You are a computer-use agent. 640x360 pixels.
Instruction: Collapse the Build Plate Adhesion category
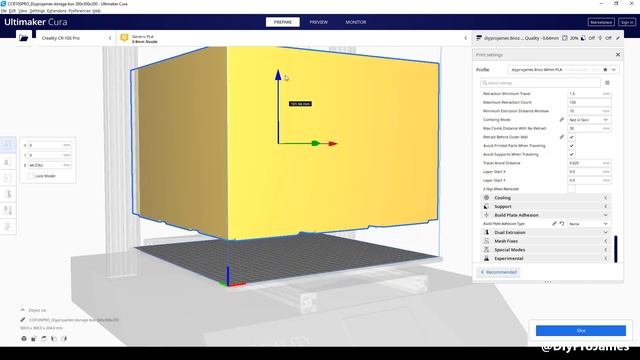click(546, 215)
